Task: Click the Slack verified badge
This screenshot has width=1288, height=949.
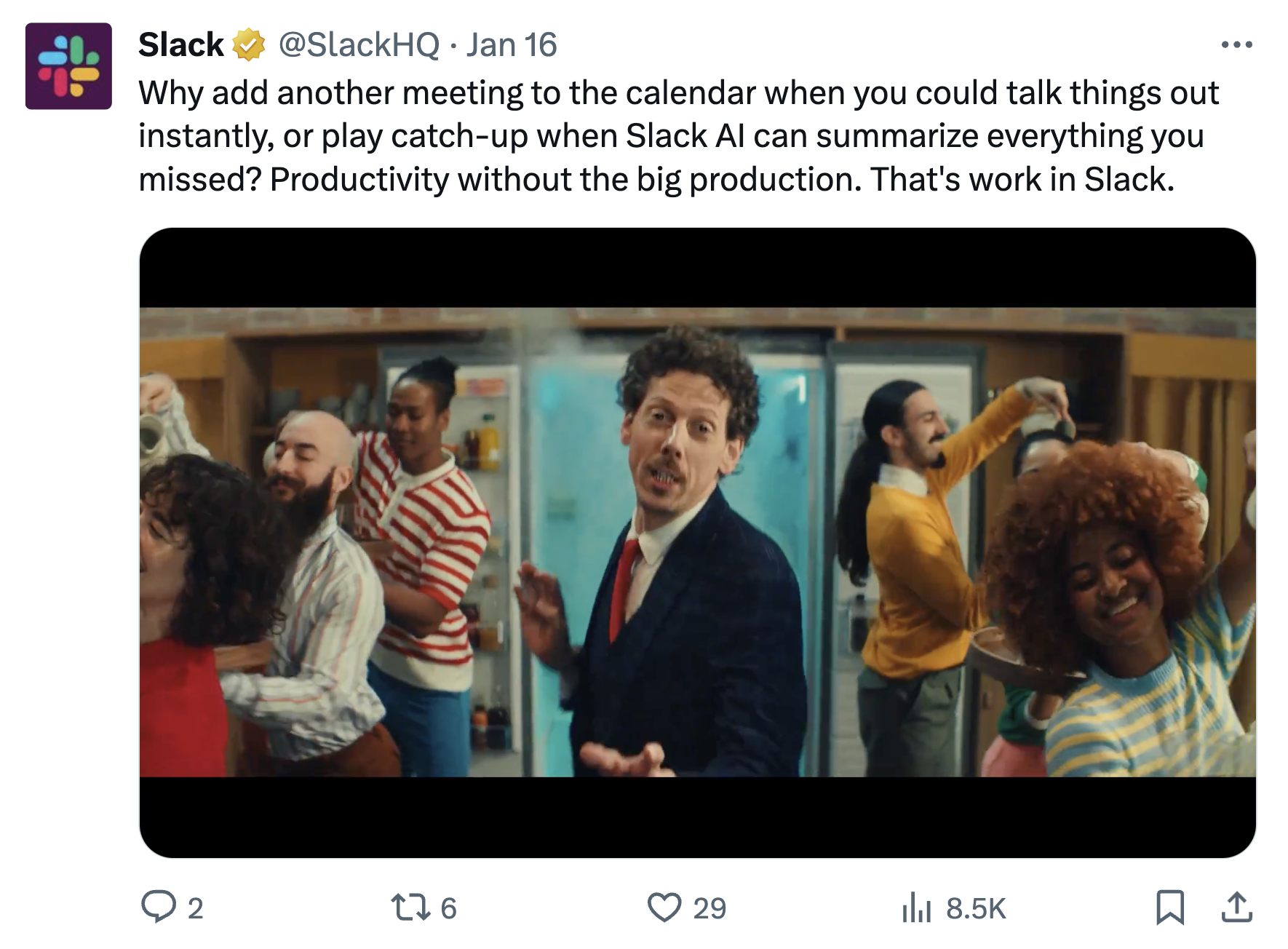Action: (x=247, y=44)
